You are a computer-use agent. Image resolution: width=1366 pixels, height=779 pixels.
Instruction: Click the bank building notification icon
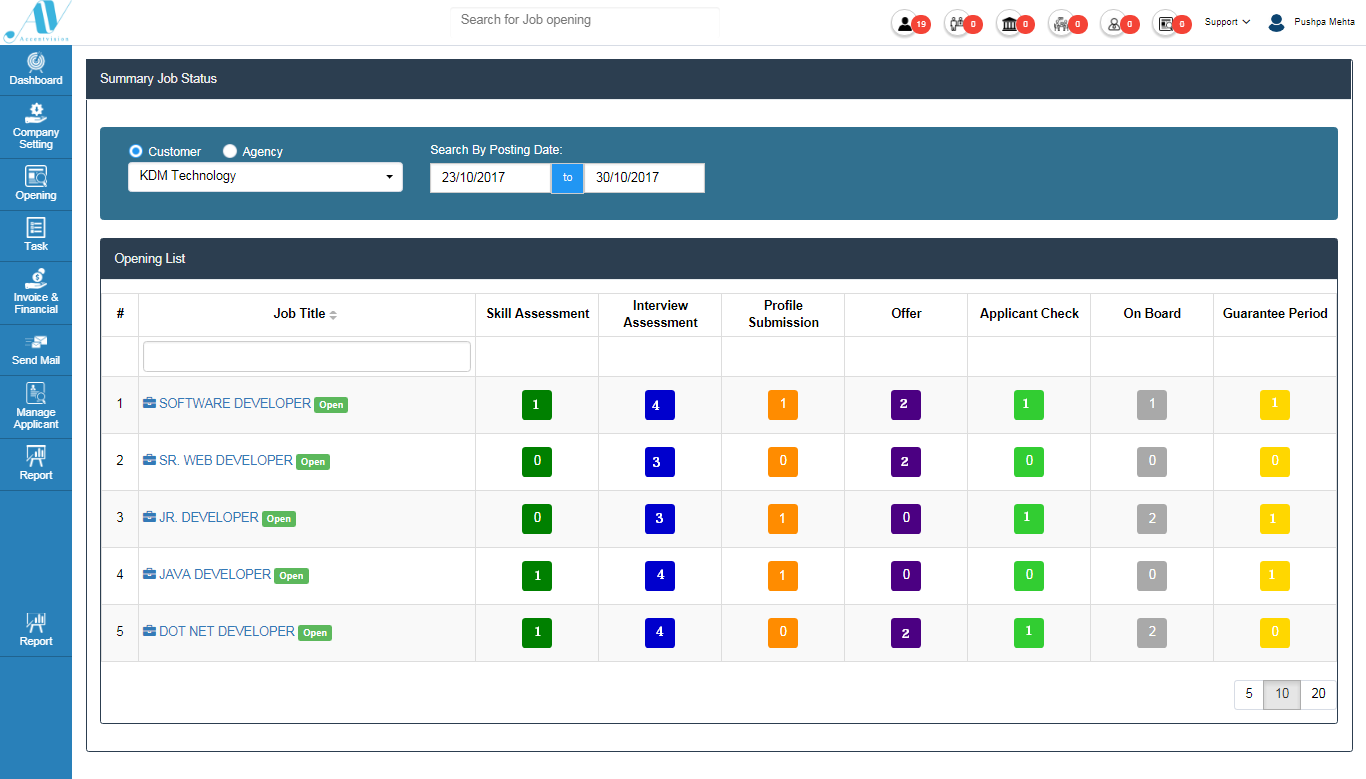click(x=1010, y=23)
